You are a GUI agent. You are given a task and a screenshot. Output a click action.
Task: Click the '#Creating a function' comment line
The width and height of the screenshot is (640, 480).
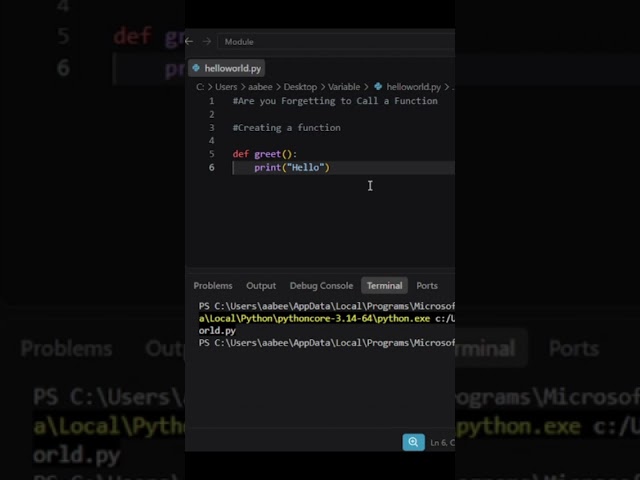[287, 128]
